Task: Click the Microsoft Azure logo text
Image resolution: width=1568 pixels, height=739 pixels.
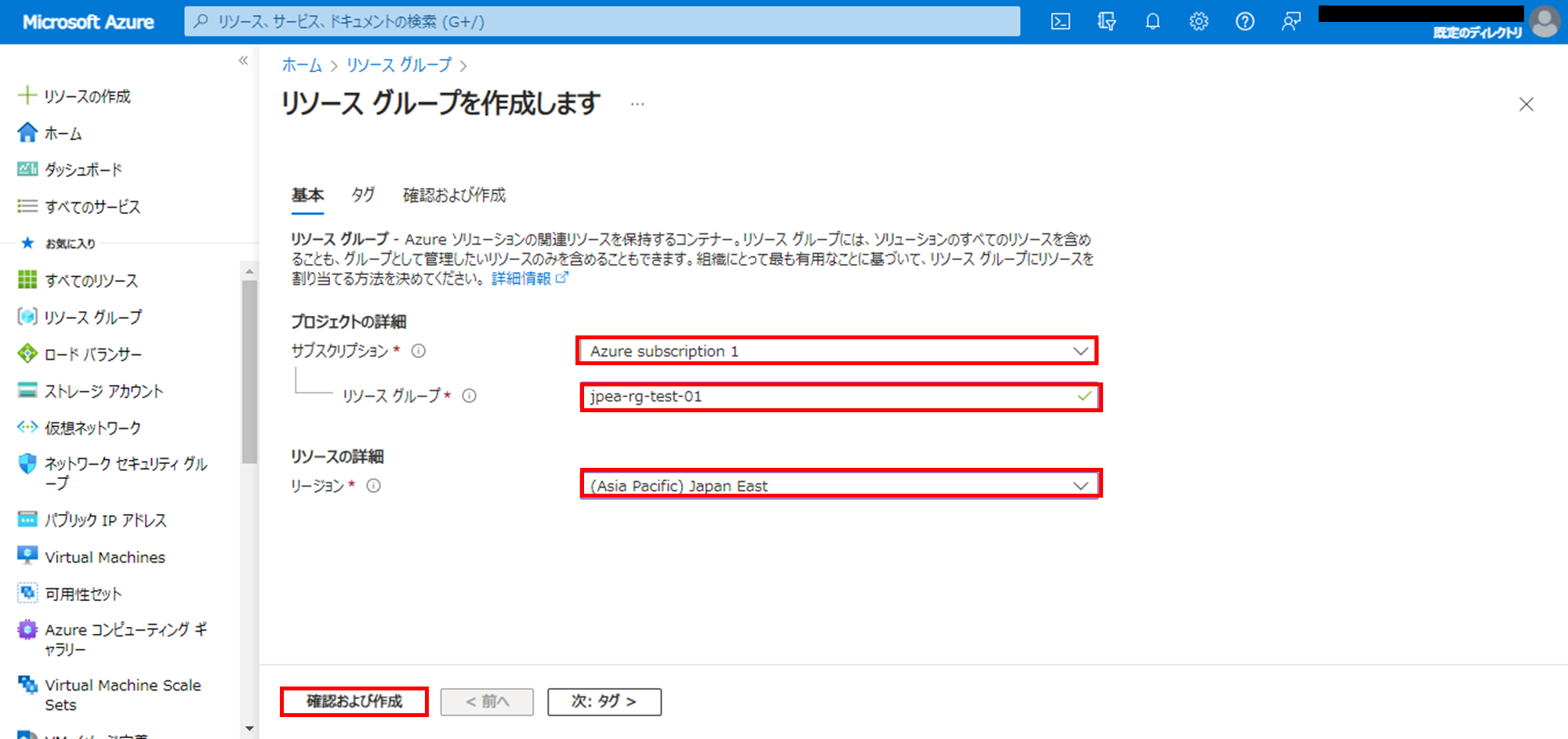Action: tap(89, 22)
